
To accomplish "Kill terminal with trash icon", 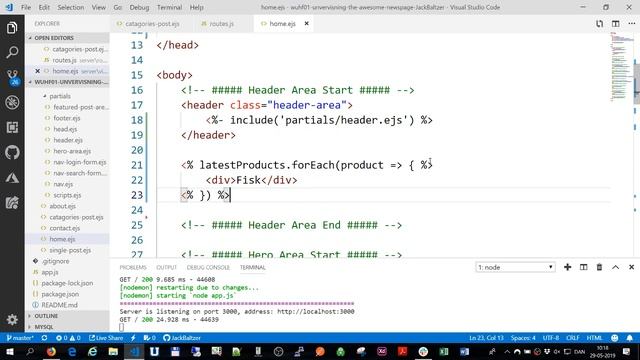I will point(599,267).
